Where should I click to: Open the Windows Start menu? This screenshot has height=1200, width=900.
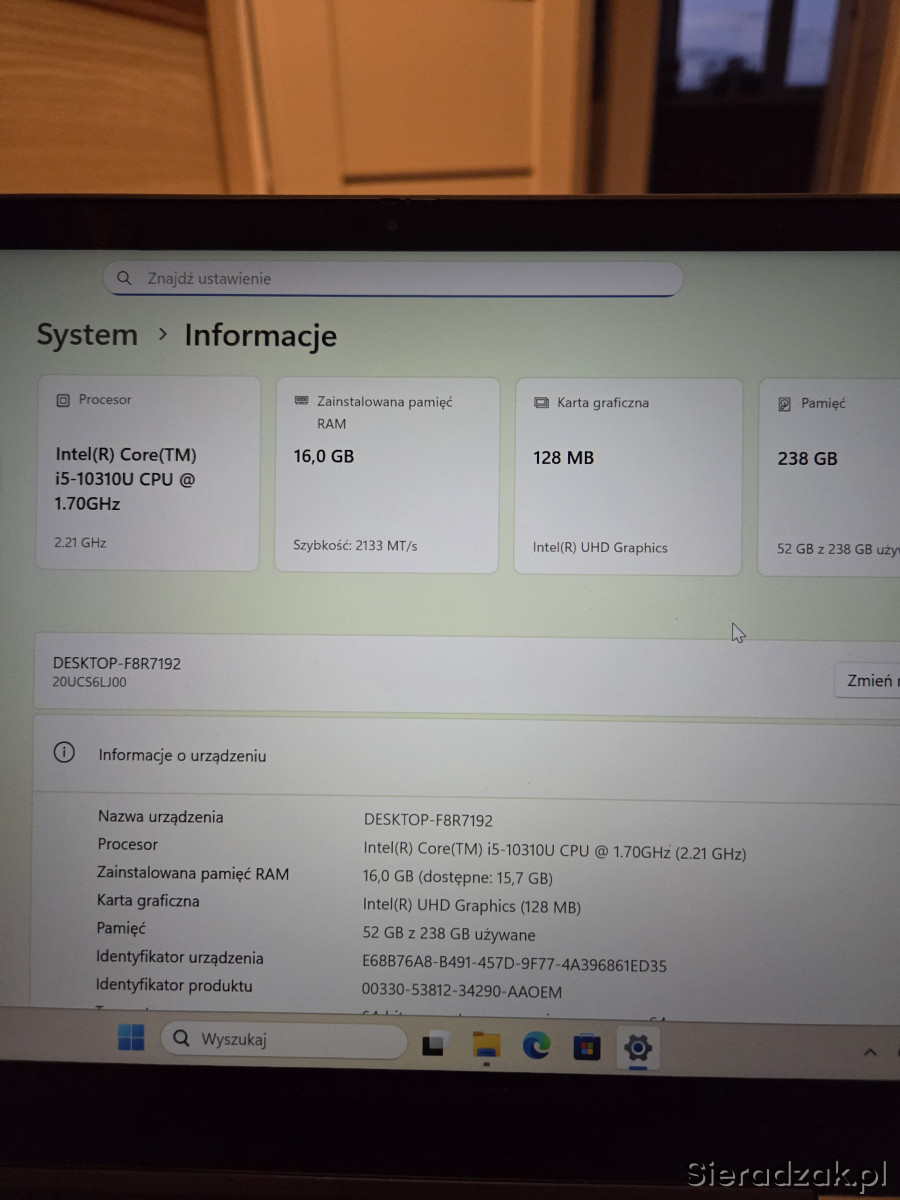(x=131, y=1038)
